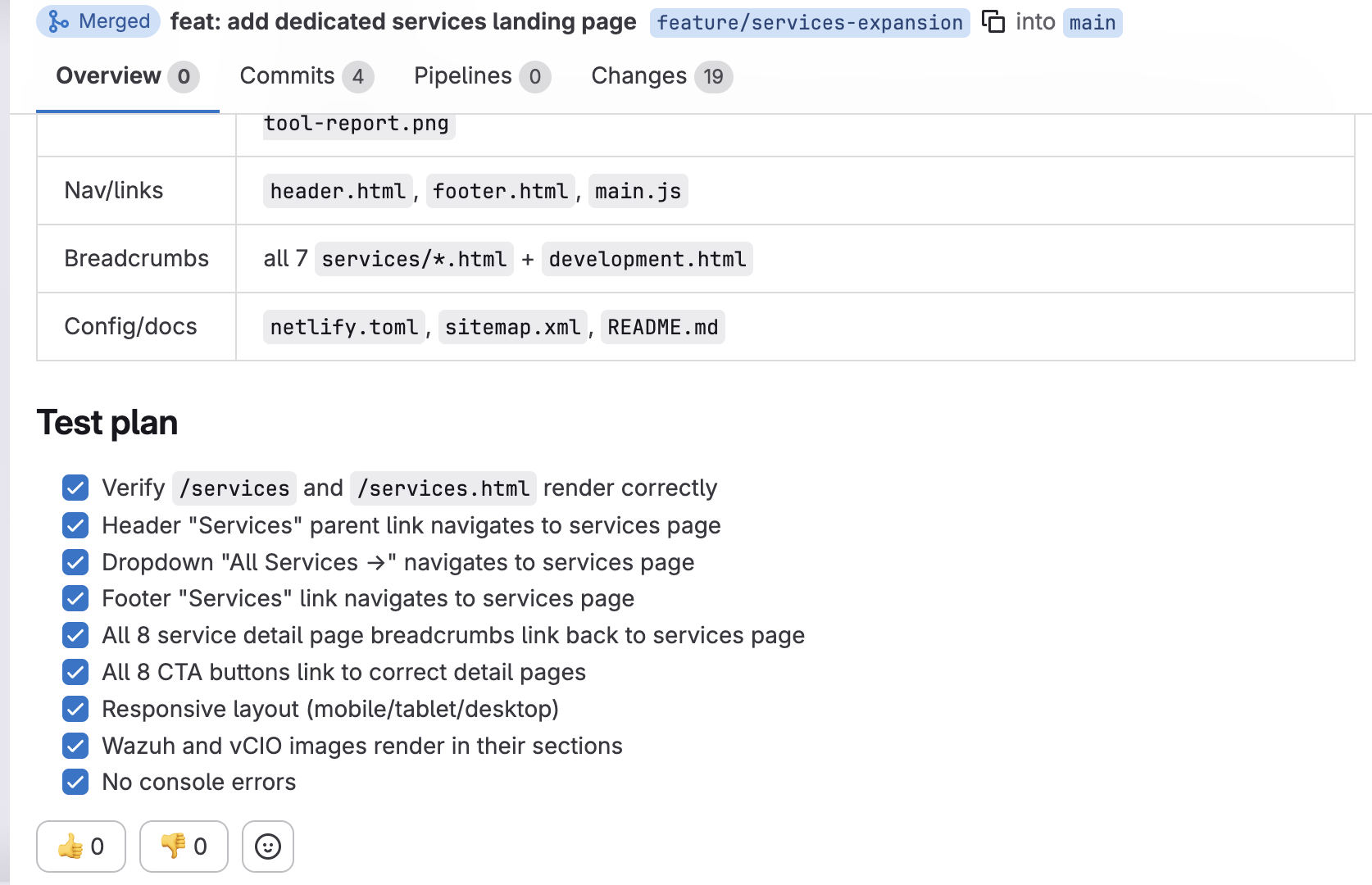Uncheck "Wazuh and vCIO images render" item

pyautogui.click(x=75, y=746)
